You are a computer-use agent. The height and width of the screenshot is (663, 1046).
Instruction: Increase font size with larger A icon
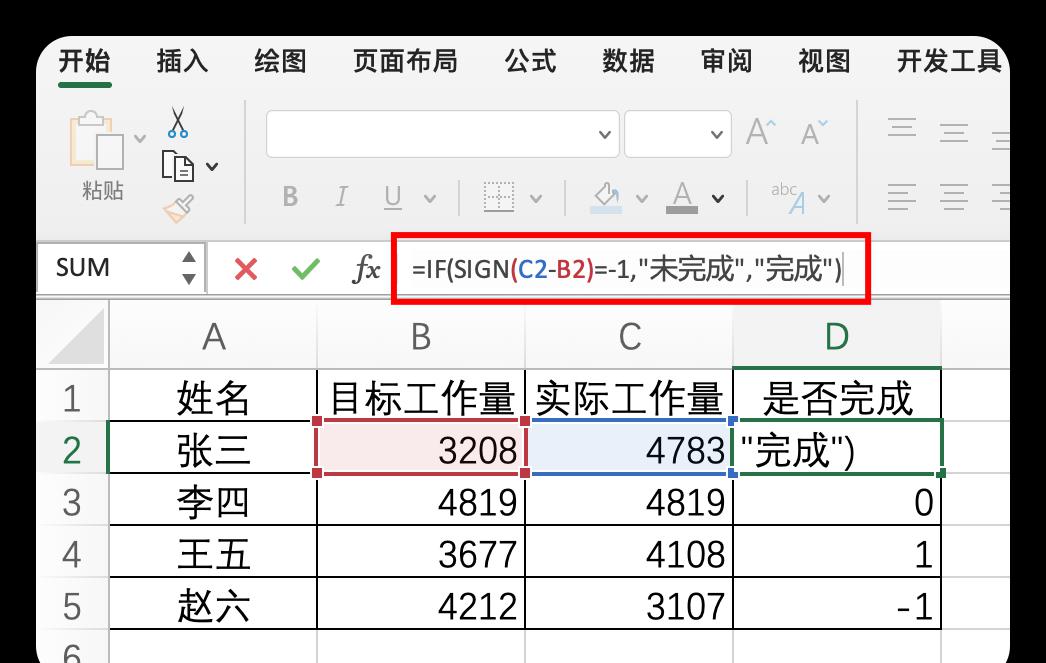(760, 132)
